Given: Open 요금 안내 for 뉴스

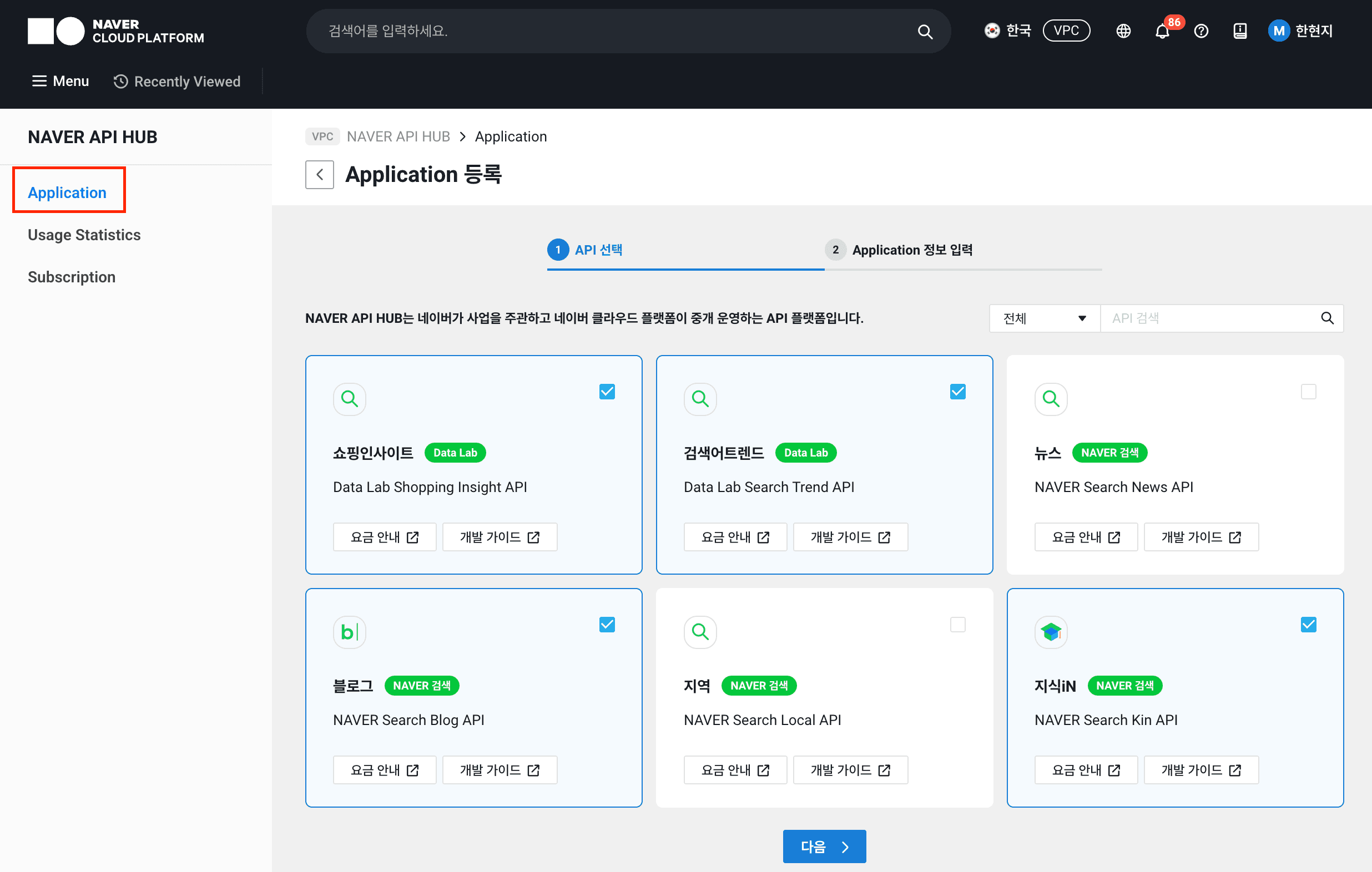Looking at the screenshot, I should (x=1087, y=537).
